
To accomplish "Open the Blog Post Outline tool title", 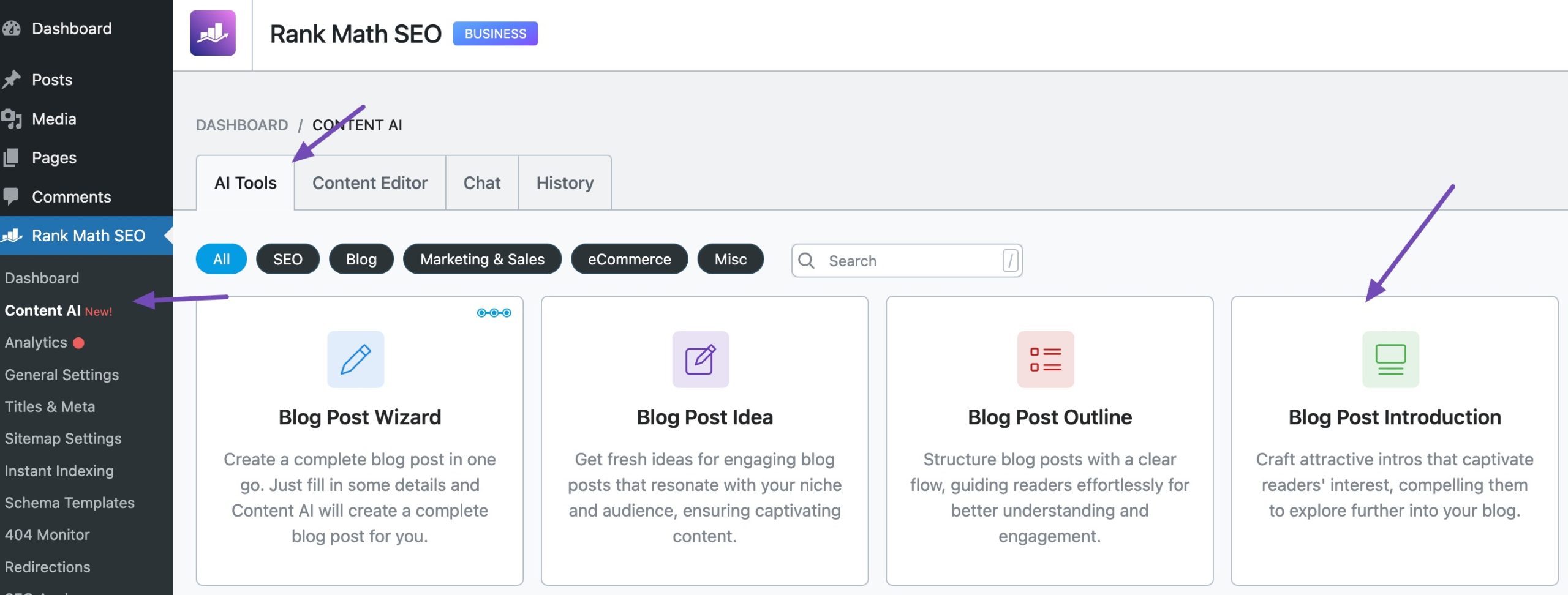I will coord(1050,417).
